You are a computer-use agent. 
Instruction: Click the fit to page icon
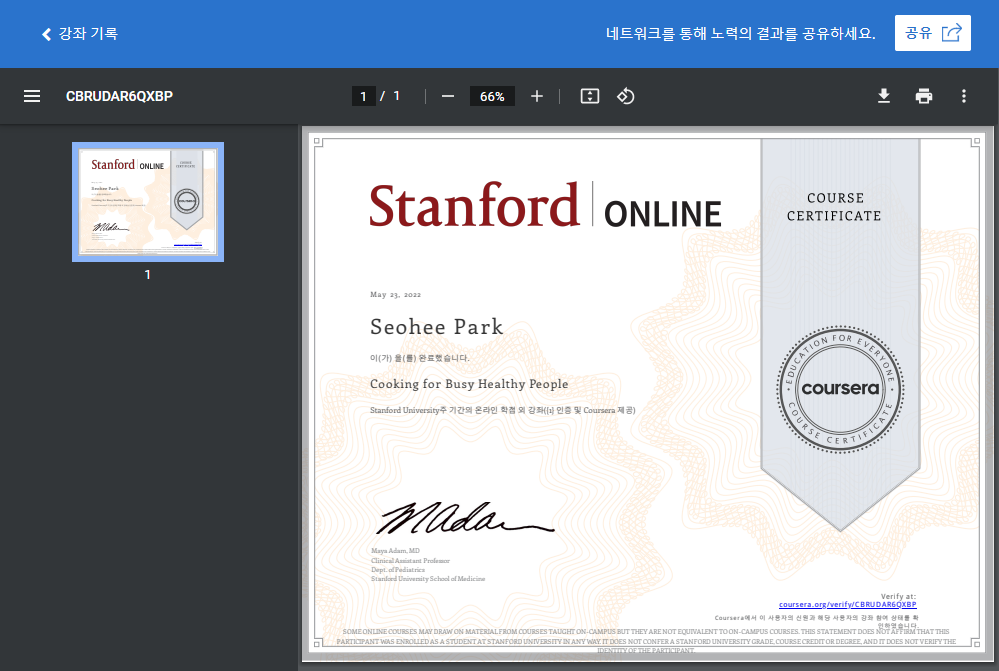590,96
